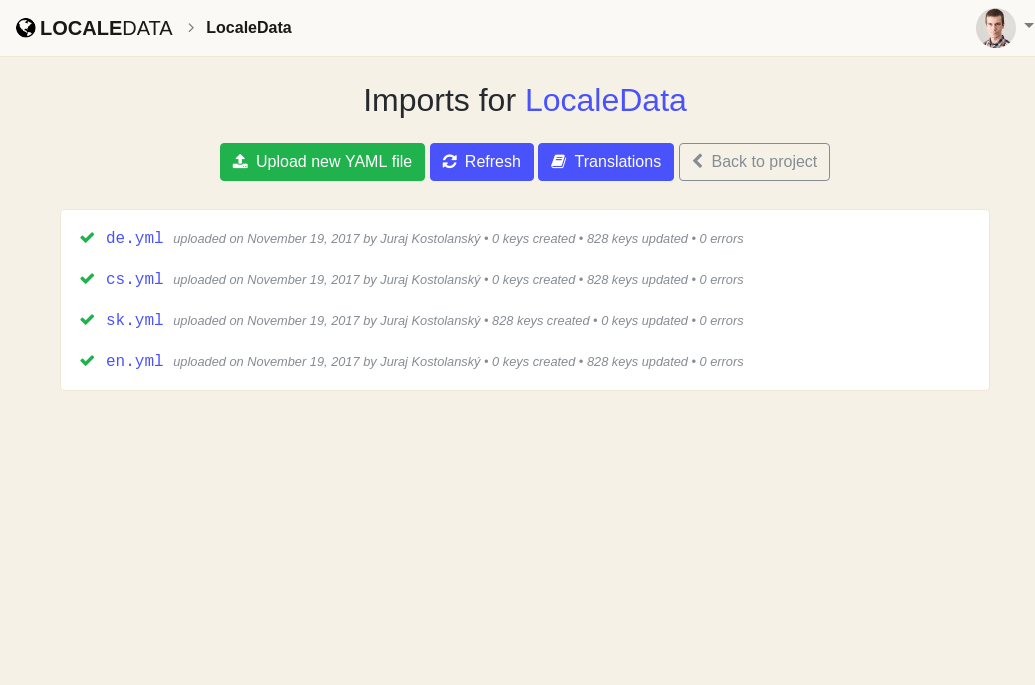Open the LOCALEDATA home logo text
The height and width of the screenshot is (685, 1035).
coord(106,28)
